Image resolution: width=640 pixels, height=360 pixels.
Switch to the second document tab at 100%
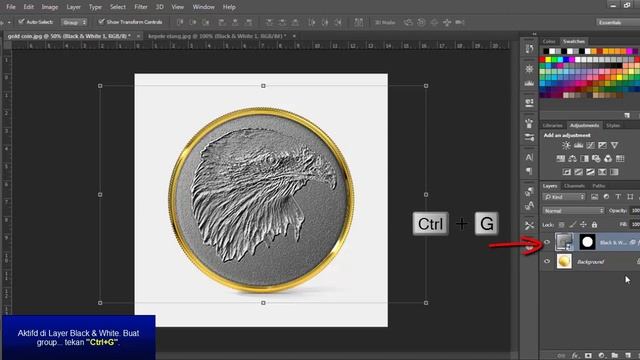[217, 36]
